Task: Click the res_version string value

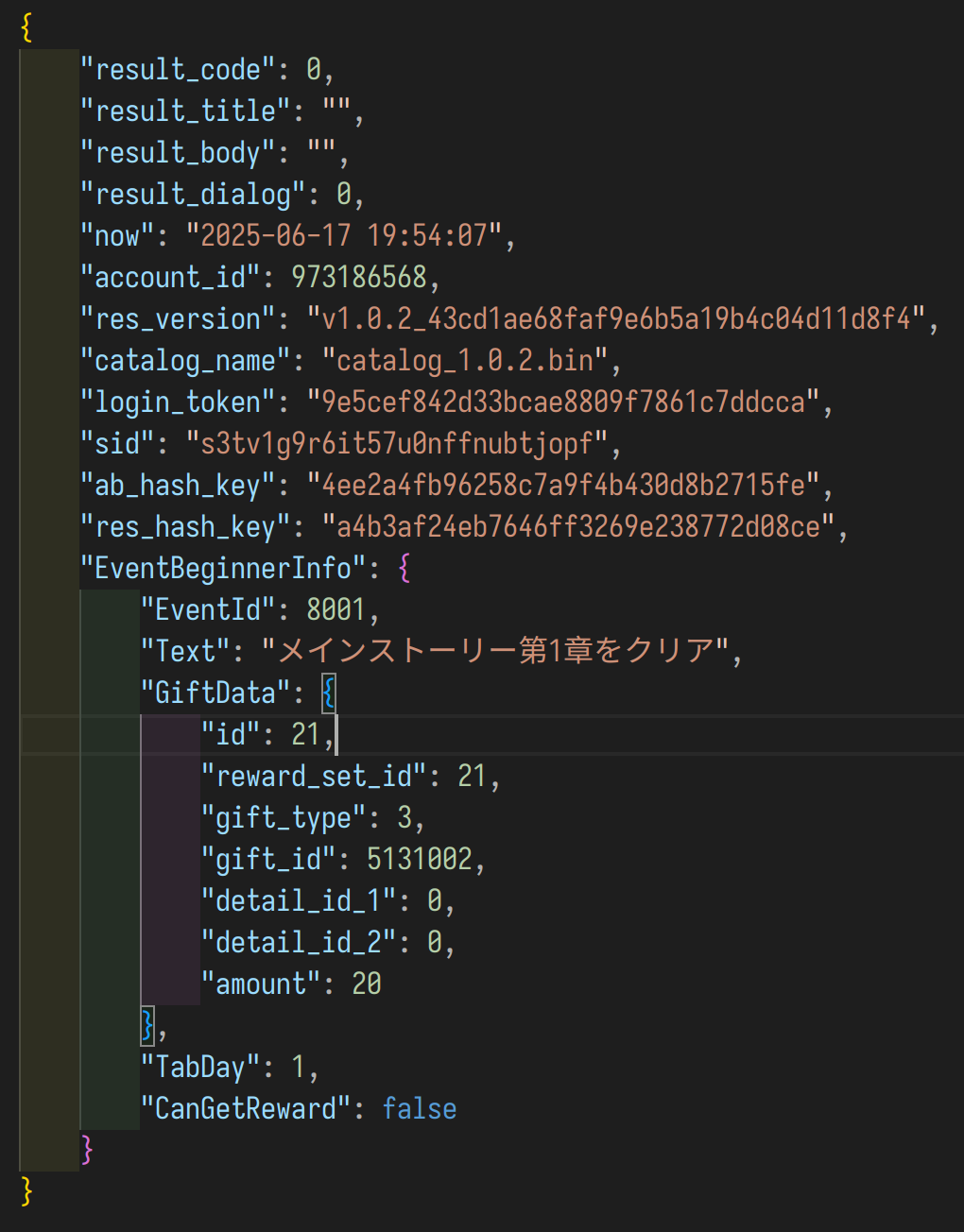Action: 616,318
